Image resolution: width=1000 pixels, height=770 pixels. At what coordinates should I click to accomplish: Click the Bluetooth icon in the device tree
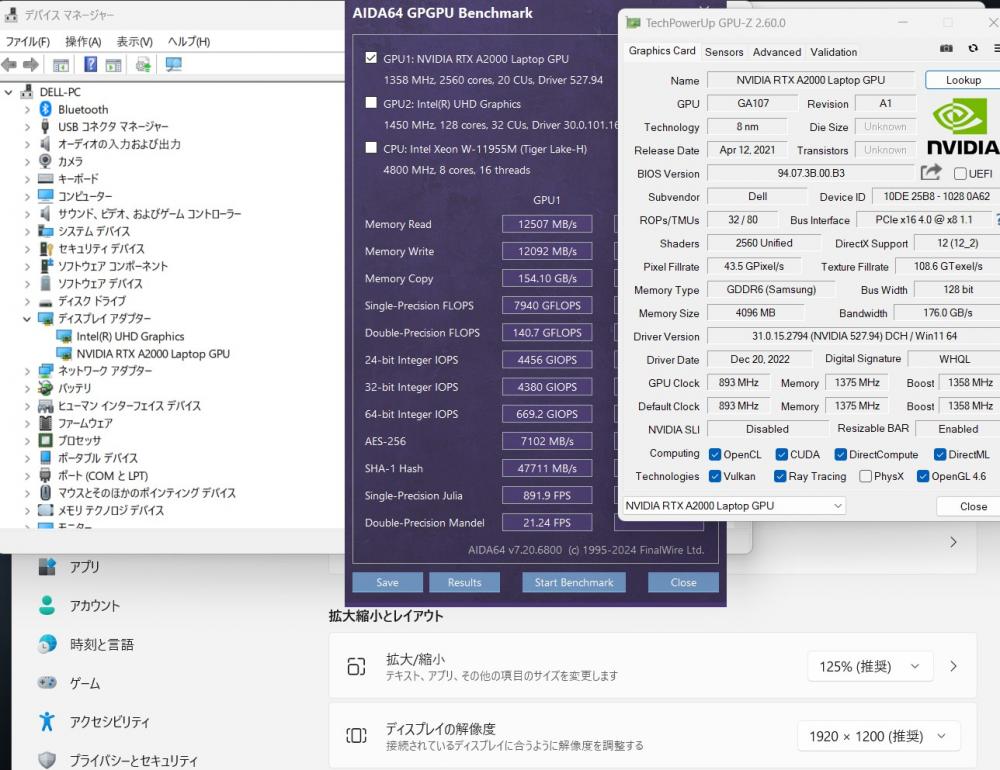tap(45, 109)
